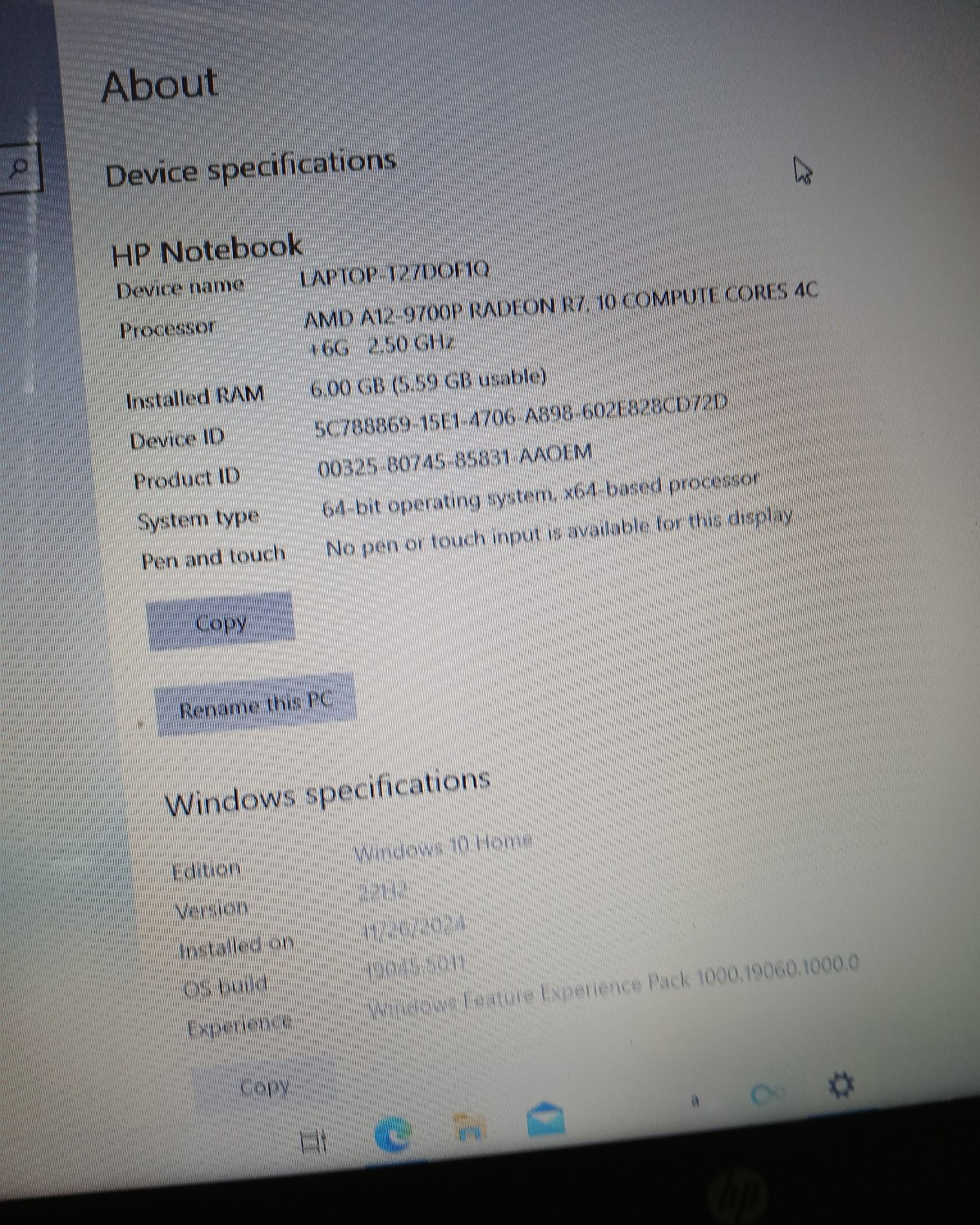980x1225 pixels.
Task: Select the 6.00 GB installed RAM value
Action: 428,383
